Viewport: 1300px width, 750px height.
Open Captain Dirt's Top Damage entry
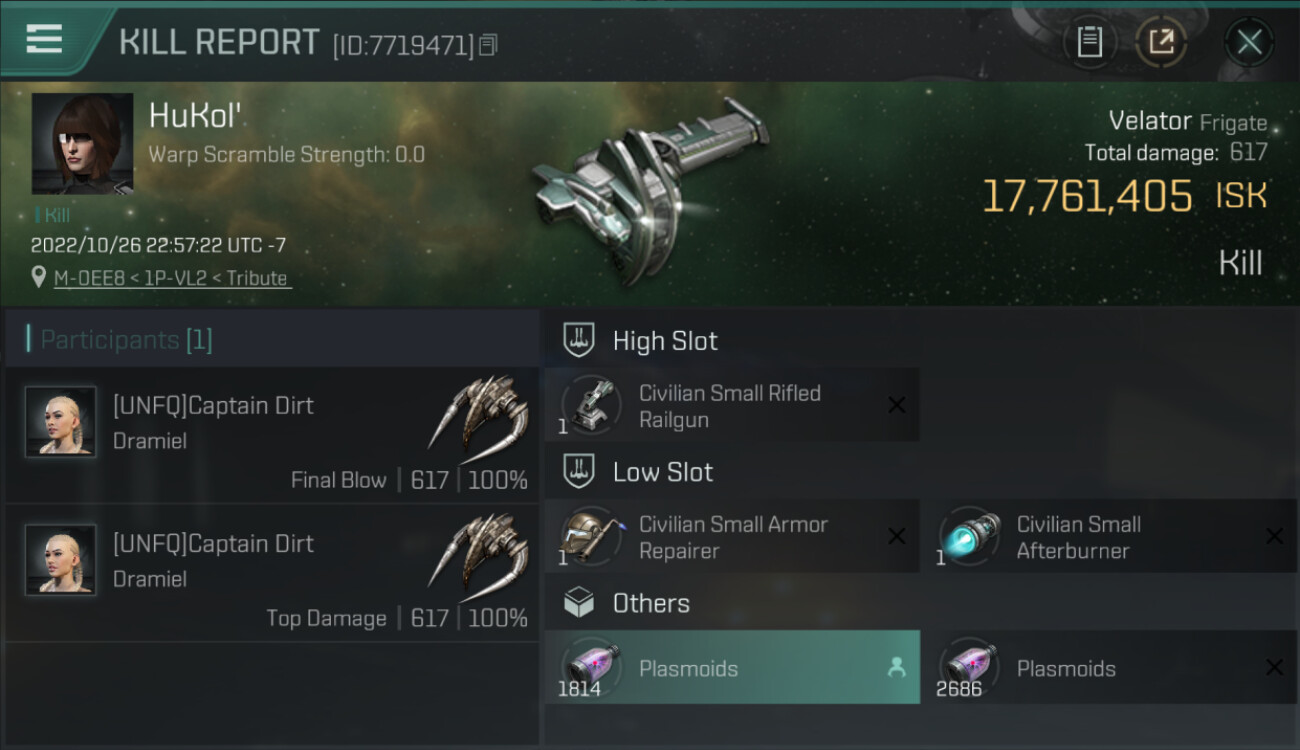[272, 574]
